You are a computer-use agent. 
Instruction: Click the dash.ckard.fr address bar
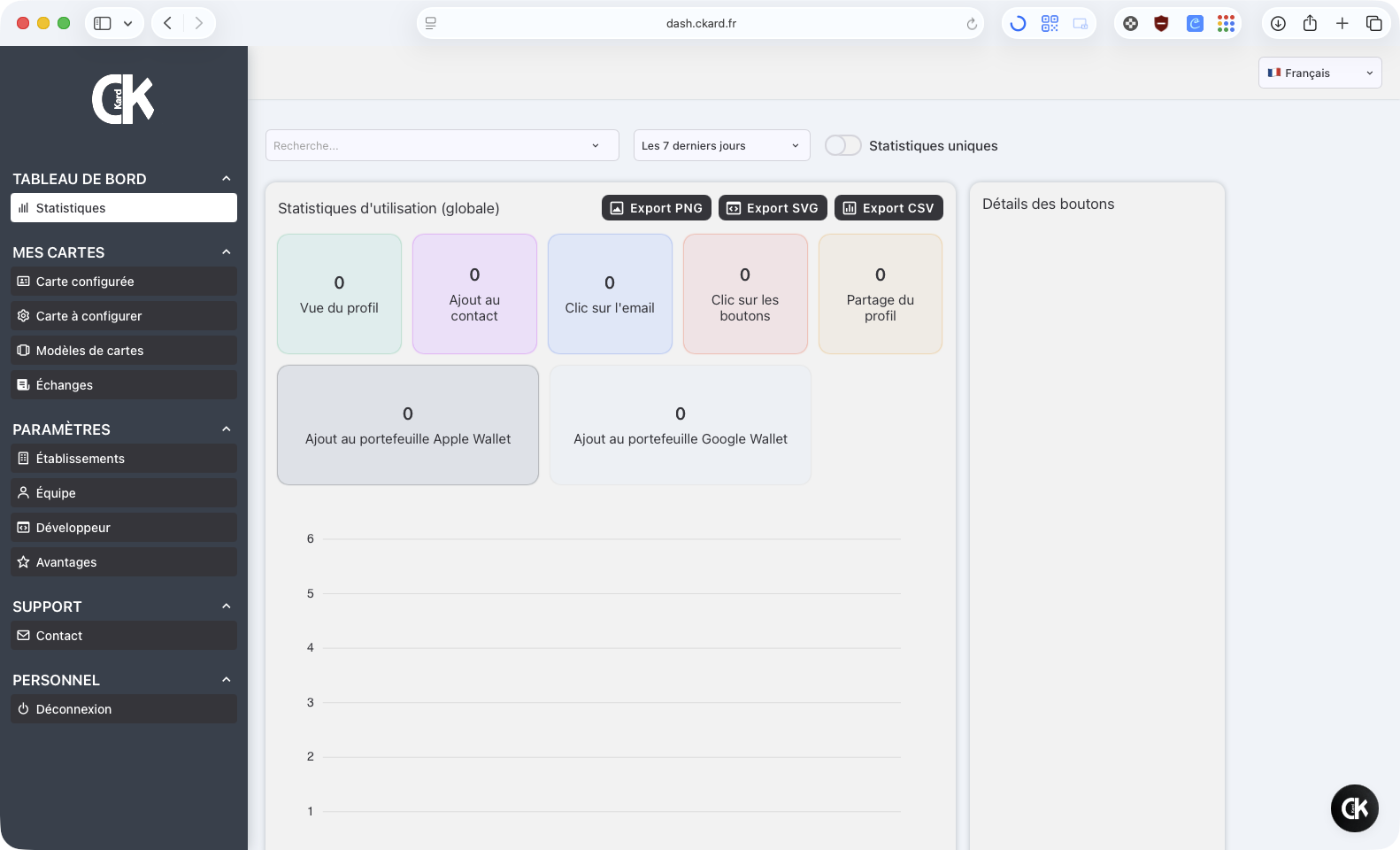pyautogui.click(x=701, y=24)
